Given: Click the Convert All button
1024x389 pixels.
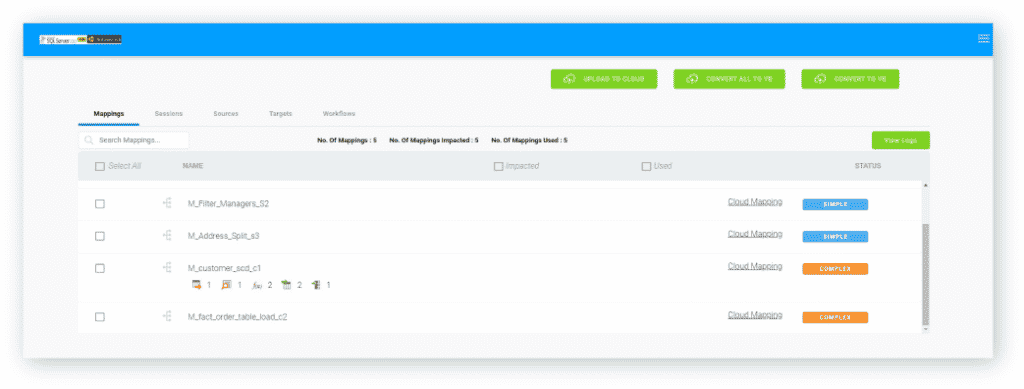Looking at the screenshot, I should (x=729, y=79).
